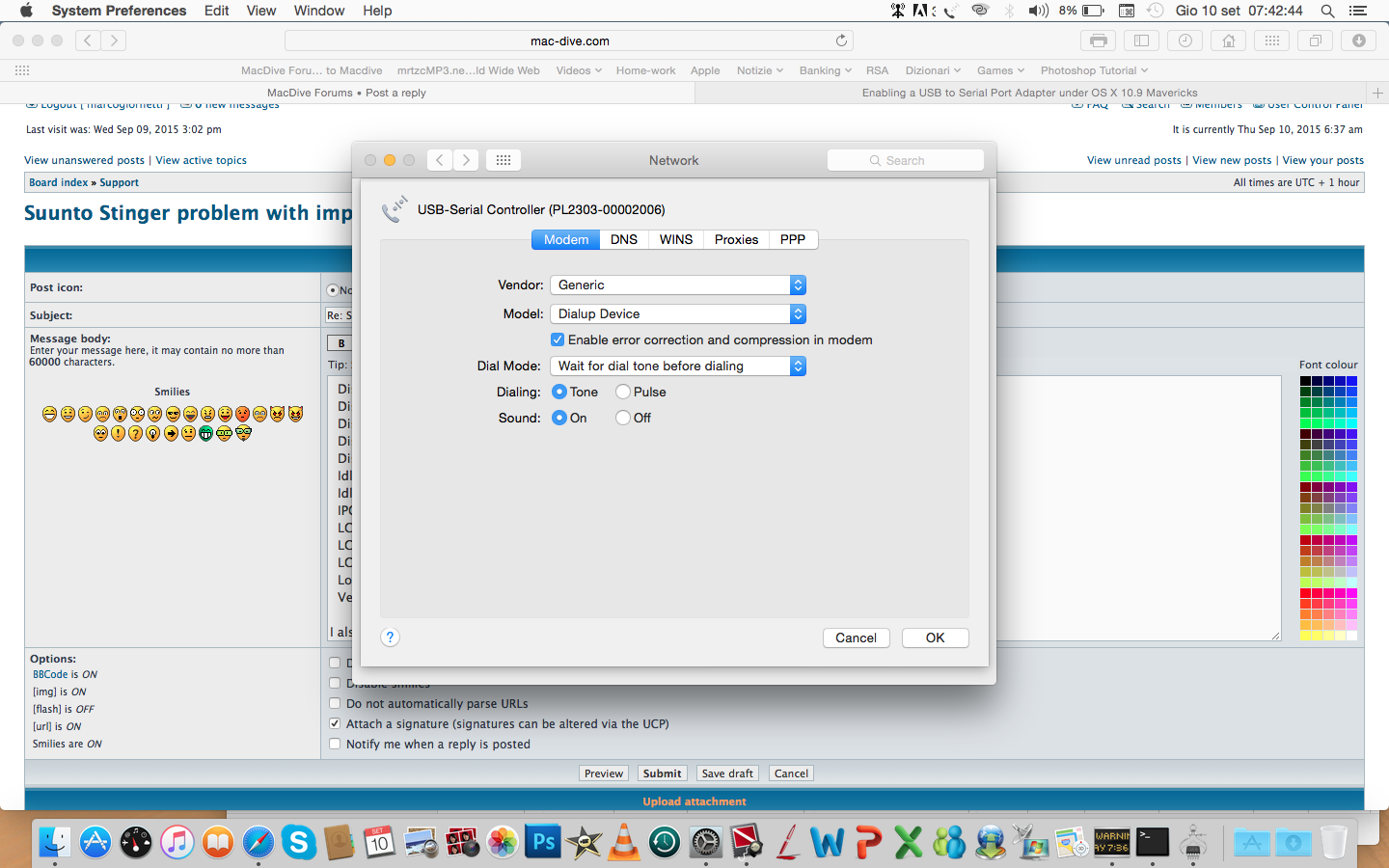The image size is (1389, 868).
Task: Click the Safari reload page icon
Action: [x=841, y=41]
